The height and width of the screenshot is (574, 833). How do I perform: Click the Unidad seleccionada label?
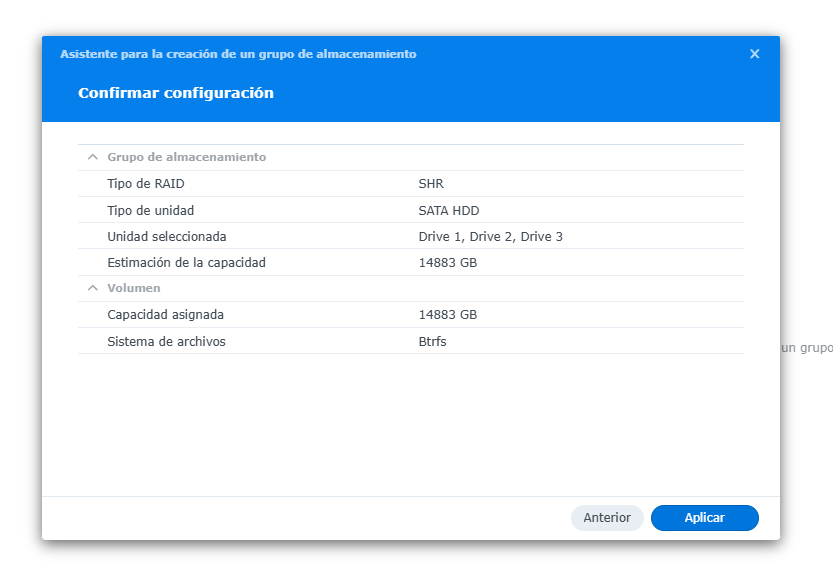pos(167,237)
